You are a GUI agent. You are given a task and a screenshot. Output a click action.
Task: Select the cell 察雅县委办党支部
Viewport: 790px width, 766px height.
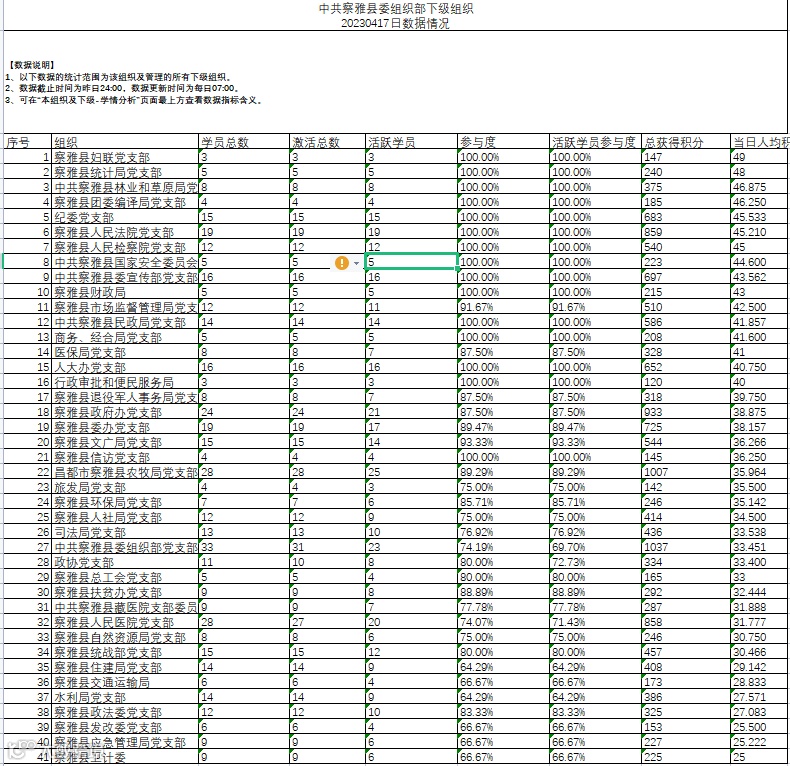click(x=125, y=427)
